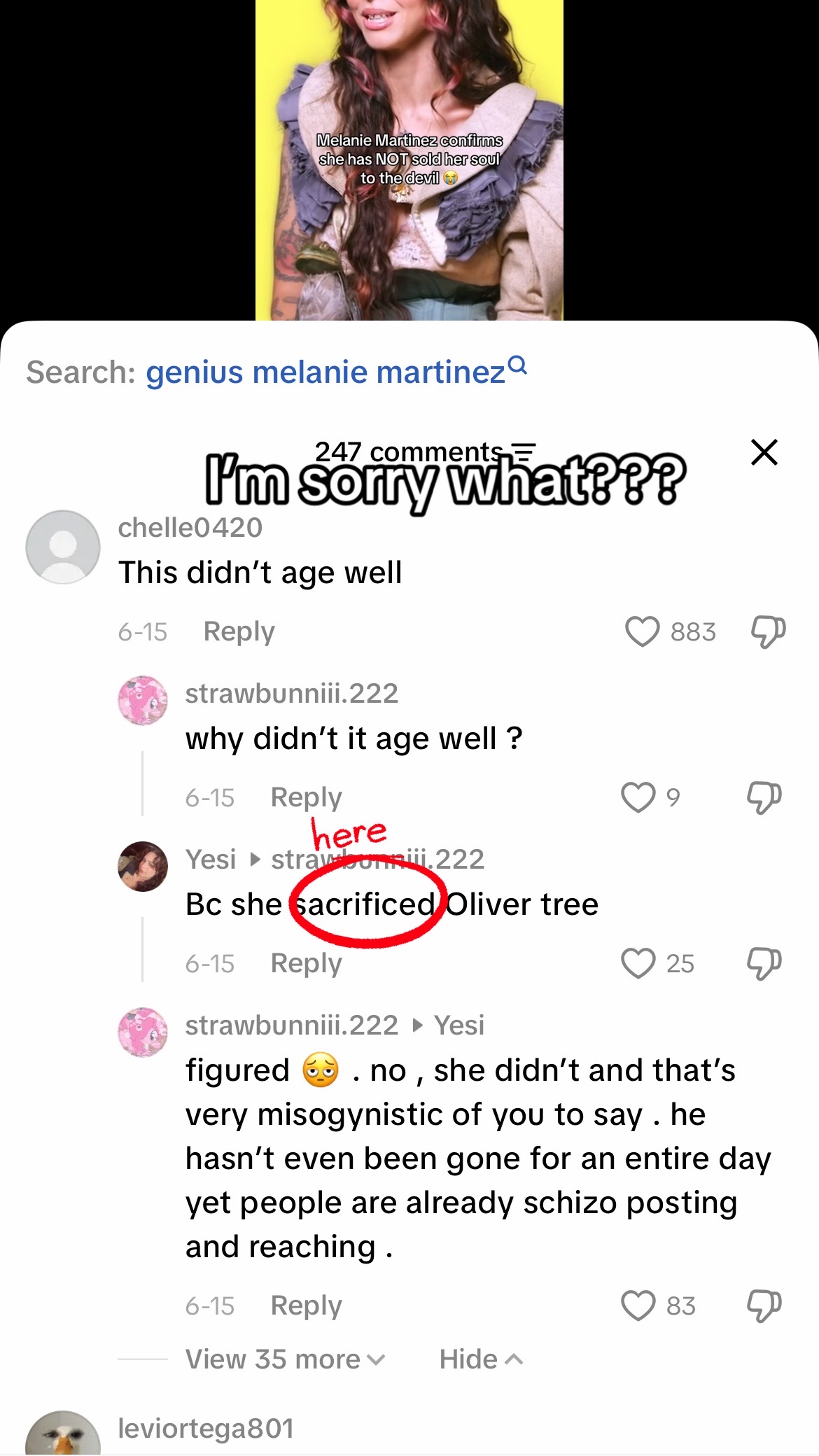The width and height of the screenshot is (819, 1456).
Task: Reply to chelle0420's comment
Action: 239,631
